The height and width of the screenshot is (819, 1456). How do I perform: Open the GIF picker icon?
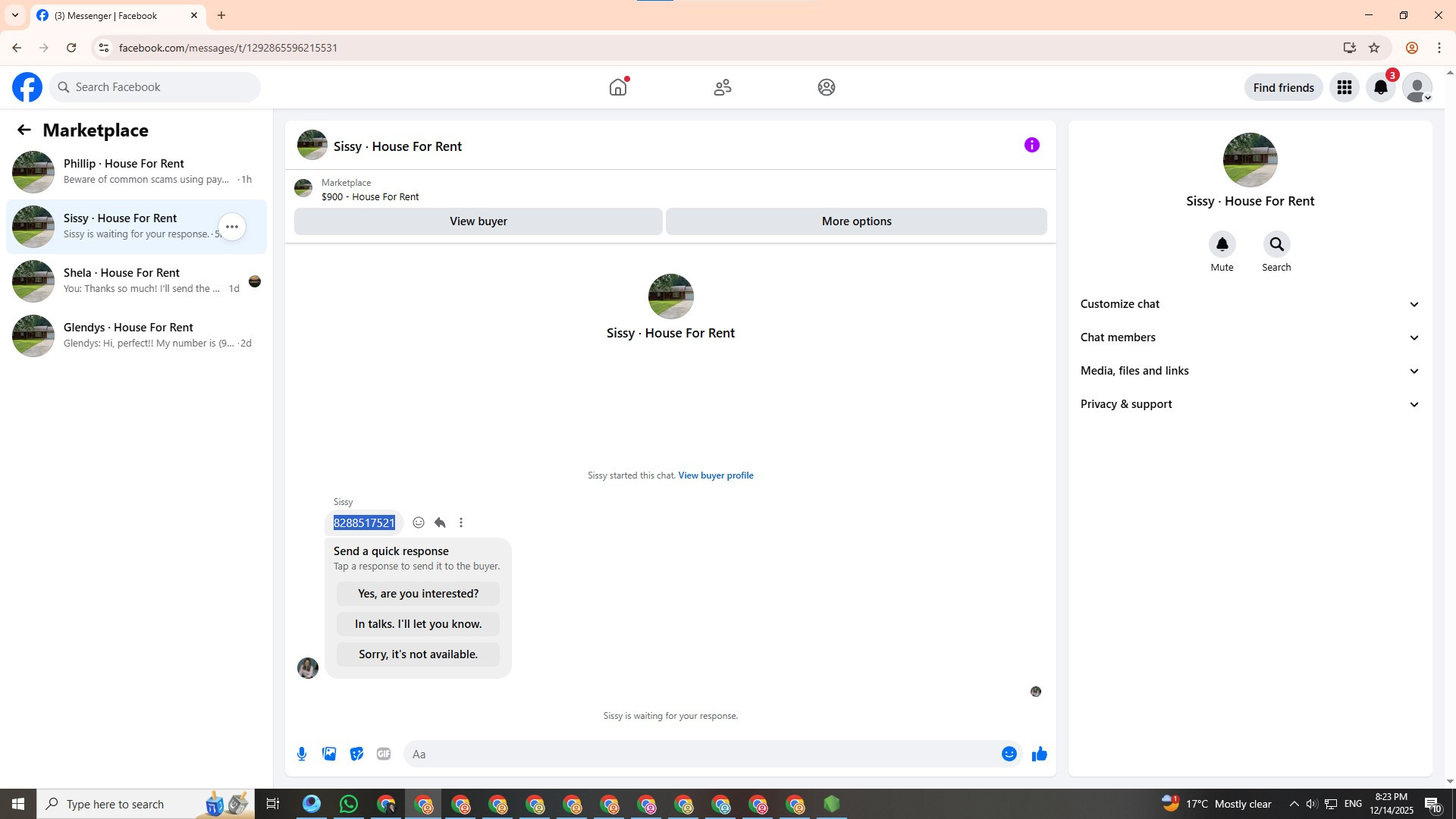point(384,754)
